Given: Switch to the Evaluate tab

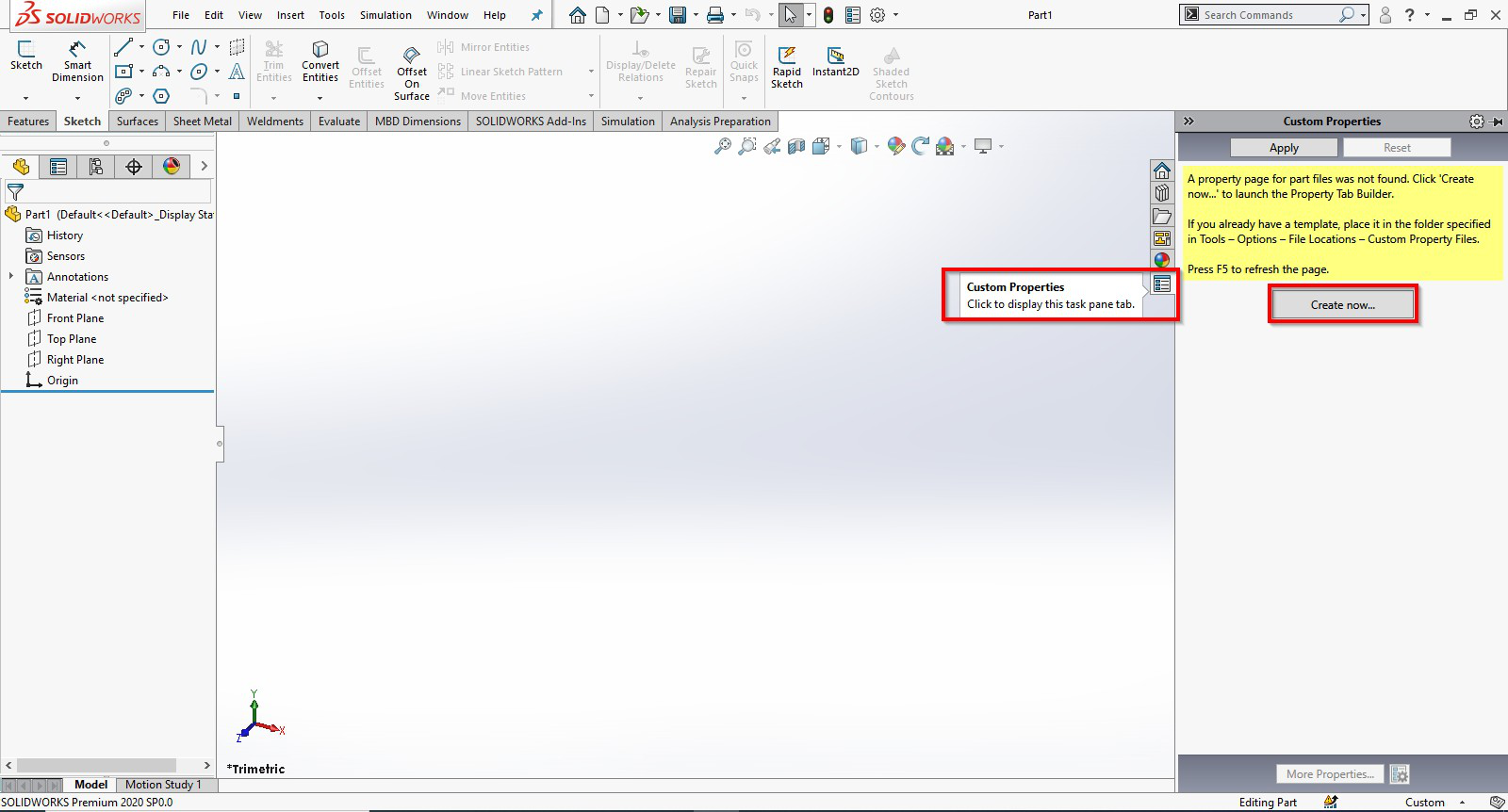Looking at the screenshot, I should click(x=339, y=122).
